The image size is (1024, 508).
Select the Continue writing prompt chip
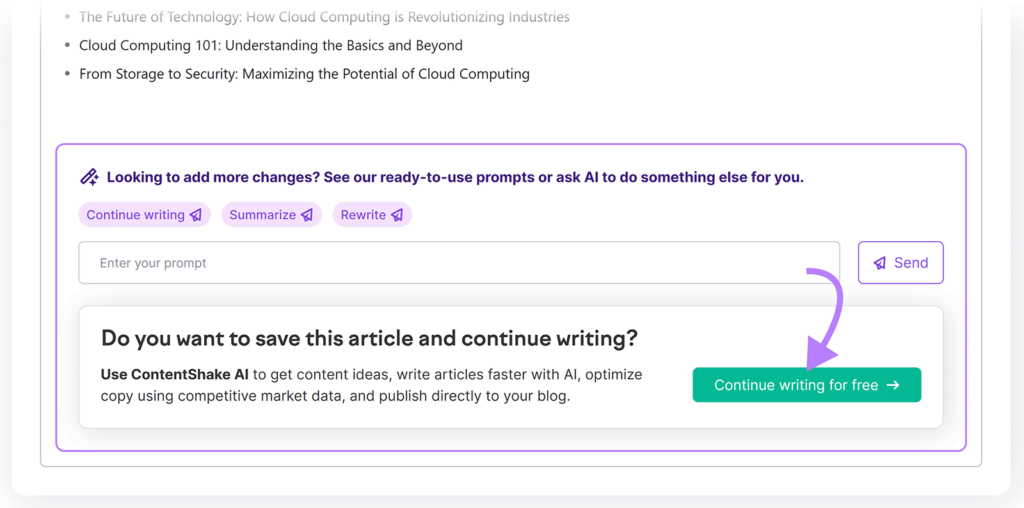pos(144,215)
